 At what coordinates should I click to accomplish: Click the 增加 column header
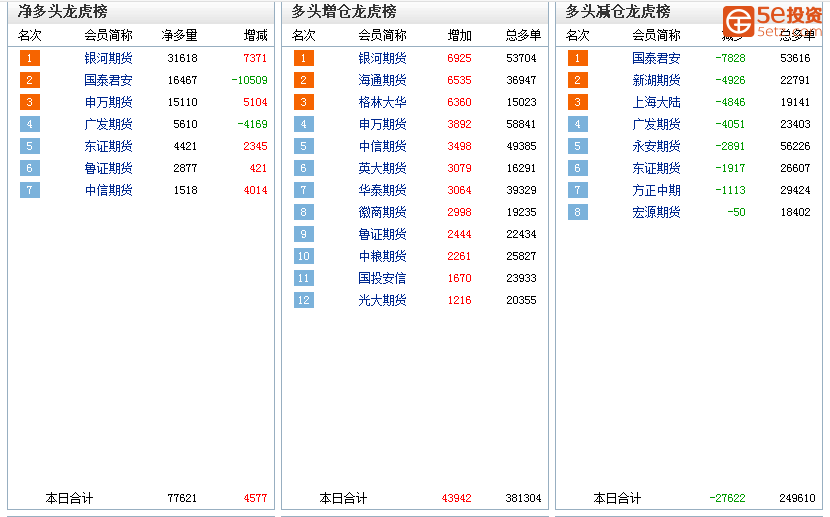(459, 35)
